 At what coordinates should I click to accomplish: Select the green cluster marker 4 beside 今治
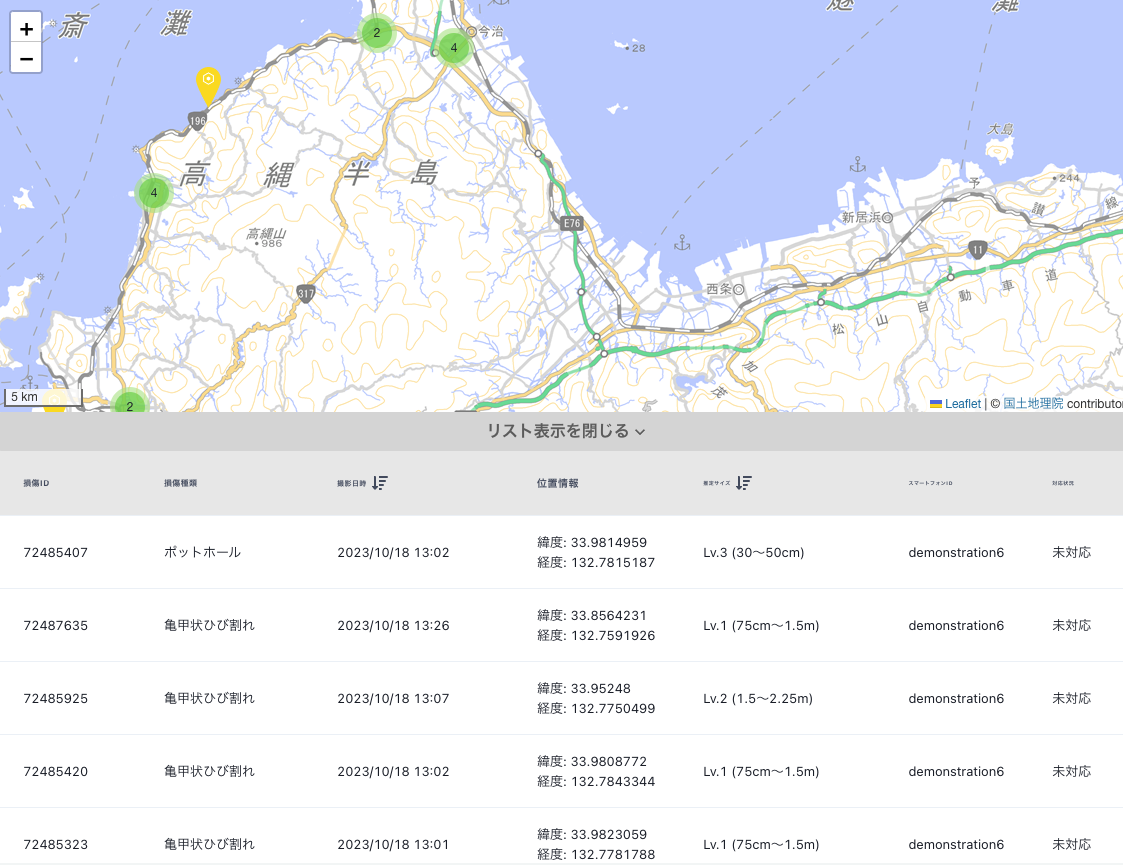[453, 47]
